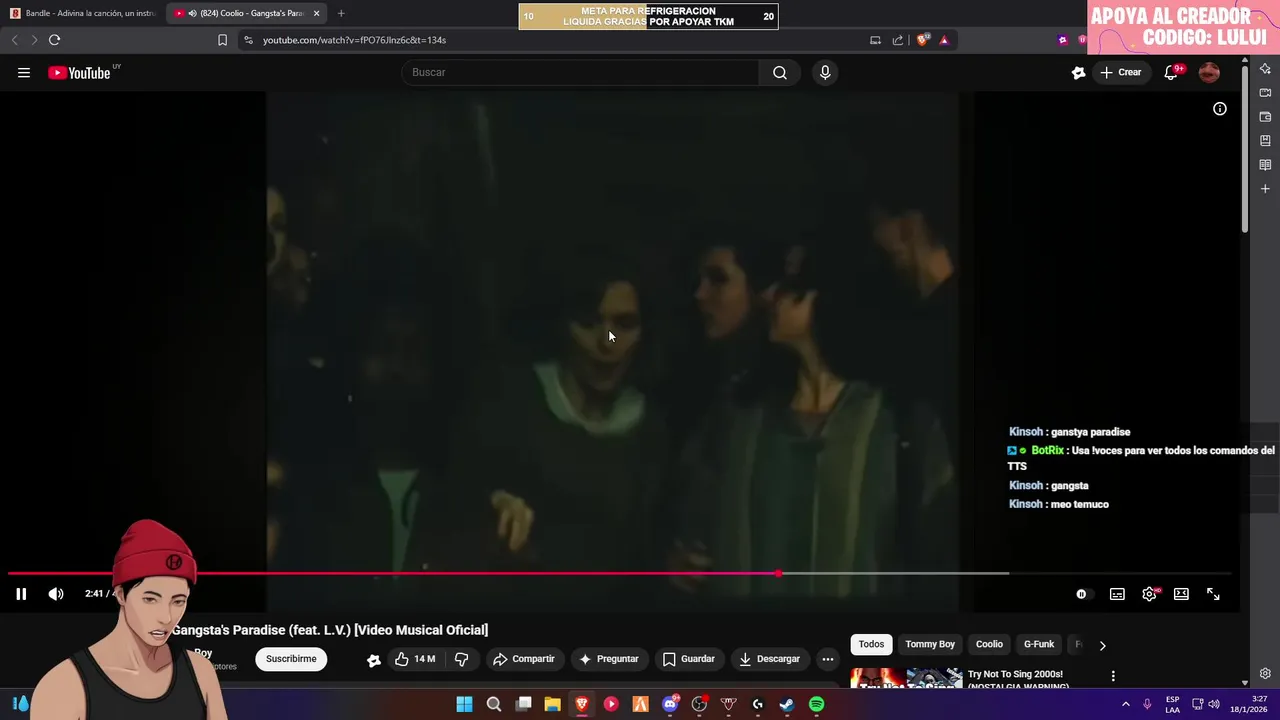Switch to theater mode
1280x720 pixels.
(1181, 594)
